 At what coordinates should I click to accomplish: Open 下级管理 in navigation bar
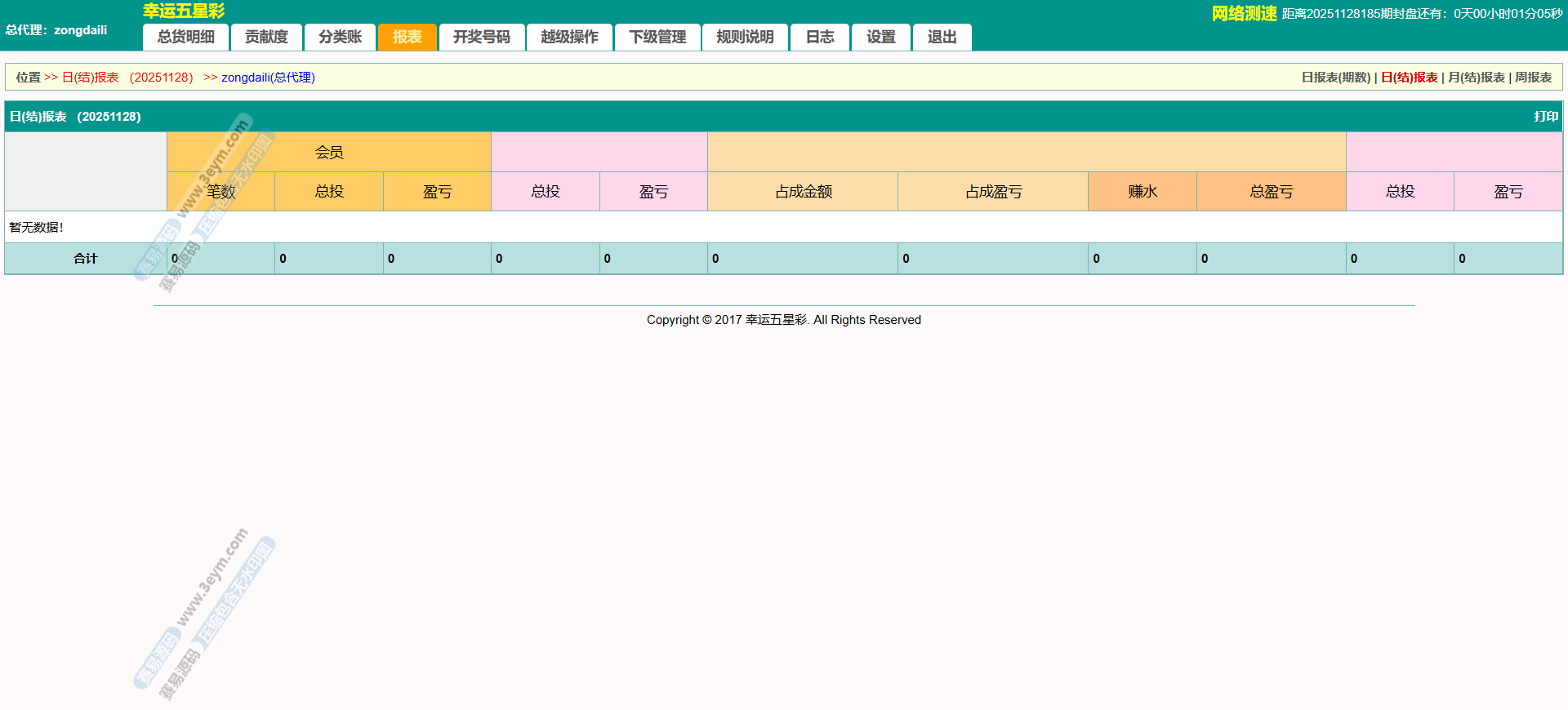tap(657, 37)
